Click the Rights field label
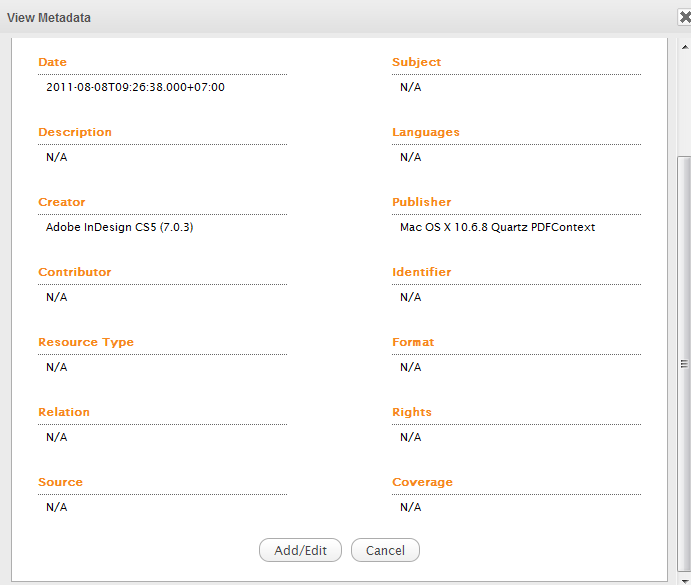The width and height of the screenshot is (691, 585). 412,412
